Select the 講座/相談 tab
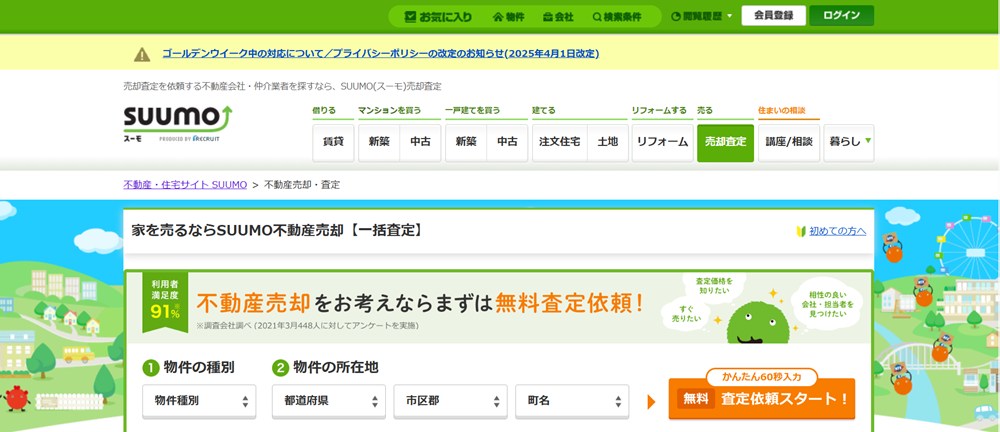 (x=789, y=142)
